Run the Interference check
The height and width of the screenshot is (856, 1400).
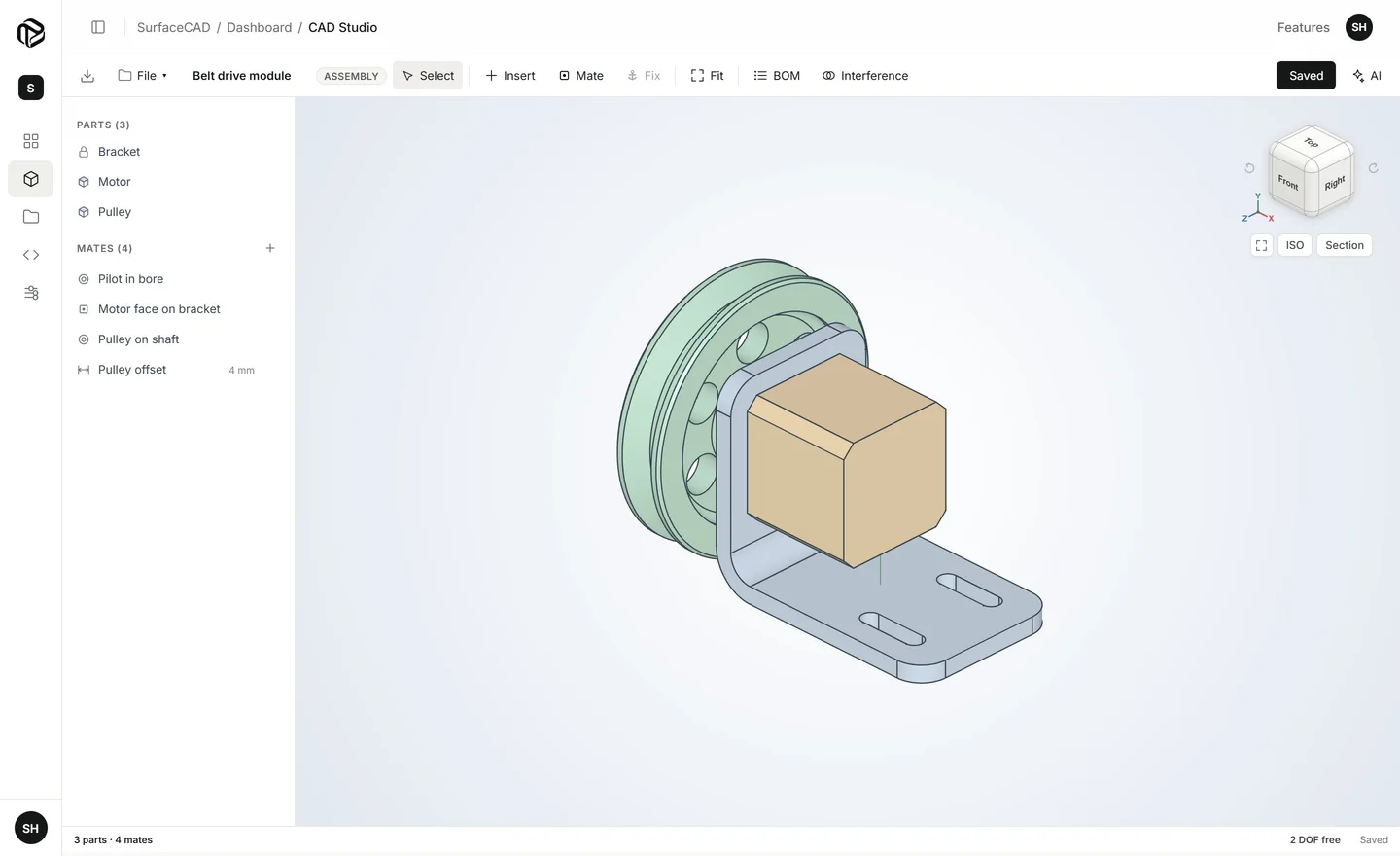[865, 76]
